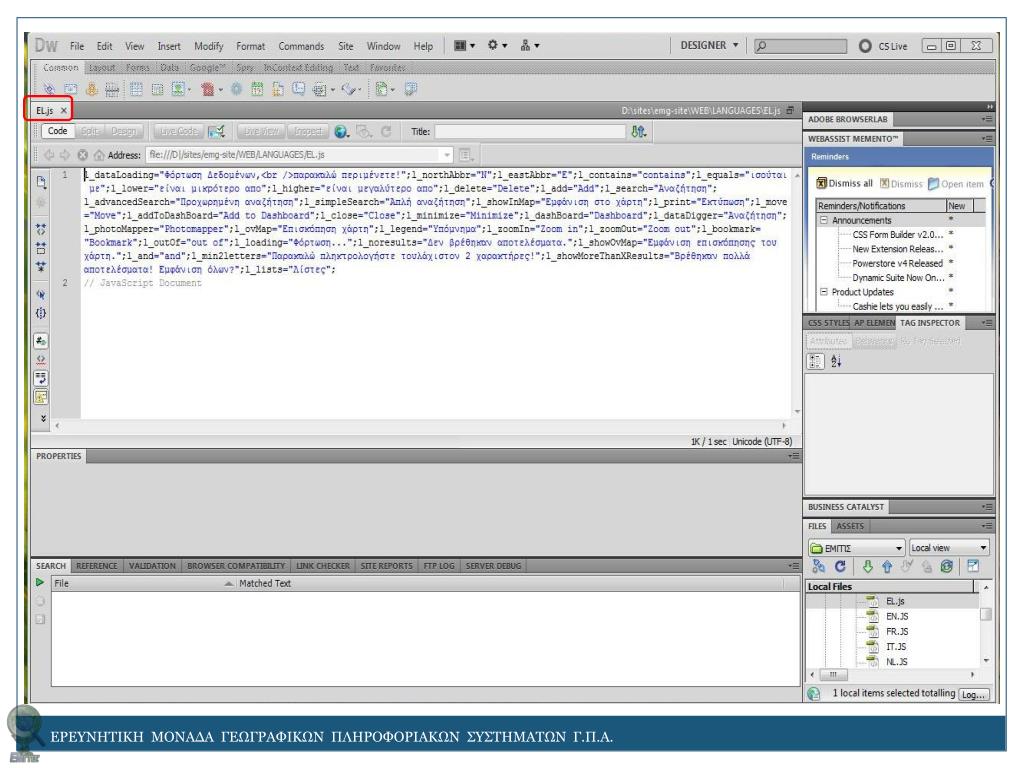This screenshot has height=768, width=1024.
Task: Select EN.JS in Local Files
Action: point(897,616)
